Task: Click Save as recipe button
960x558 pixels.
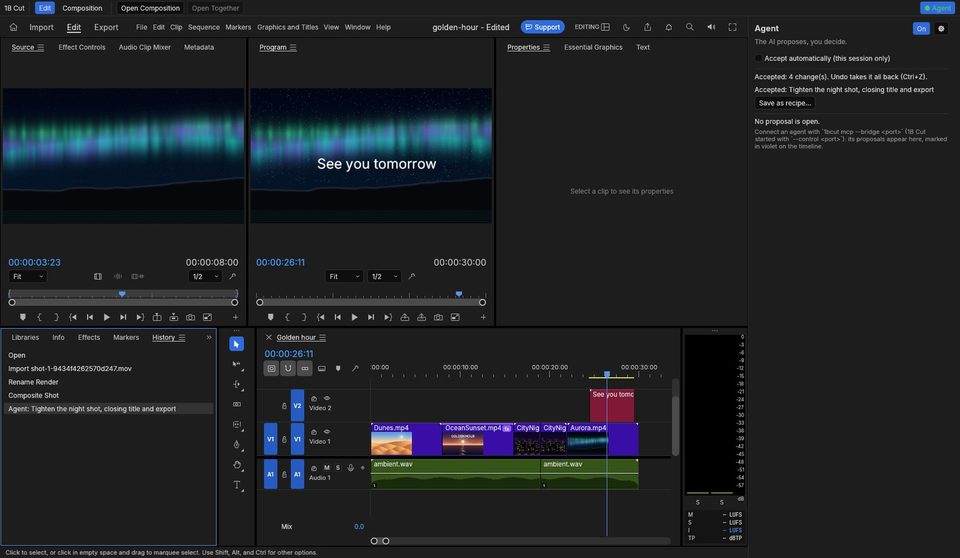Action: pyautogui.click(x=784, y=103)
